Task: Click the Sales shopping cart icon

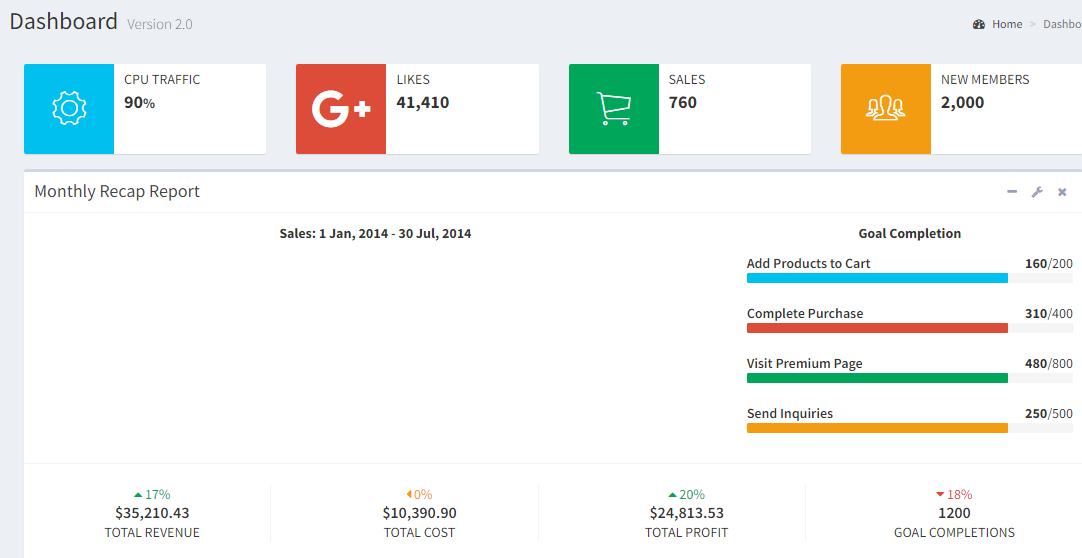Action: coord(613,109)
